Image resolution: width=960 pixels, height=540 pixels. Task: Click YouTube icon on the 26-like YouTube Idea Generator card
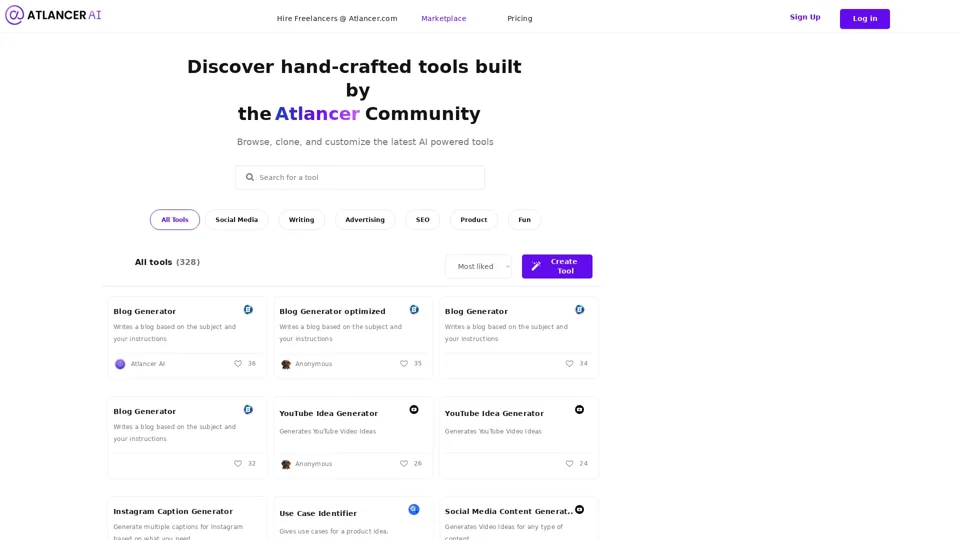414,410
